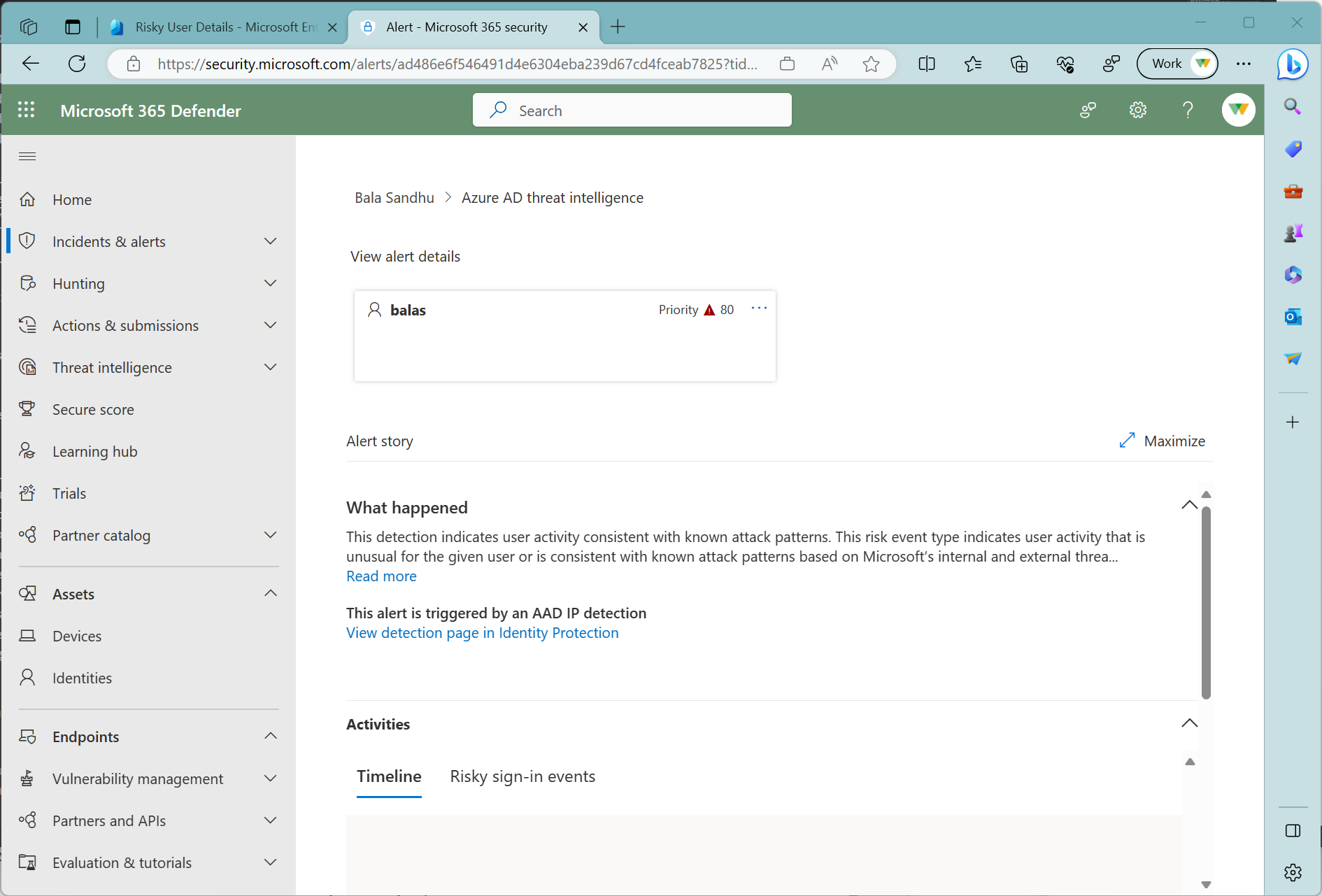Open Edge sidebar settings gear
The width and height of the screenshot is (1322, 896).
coord(1293,872)
